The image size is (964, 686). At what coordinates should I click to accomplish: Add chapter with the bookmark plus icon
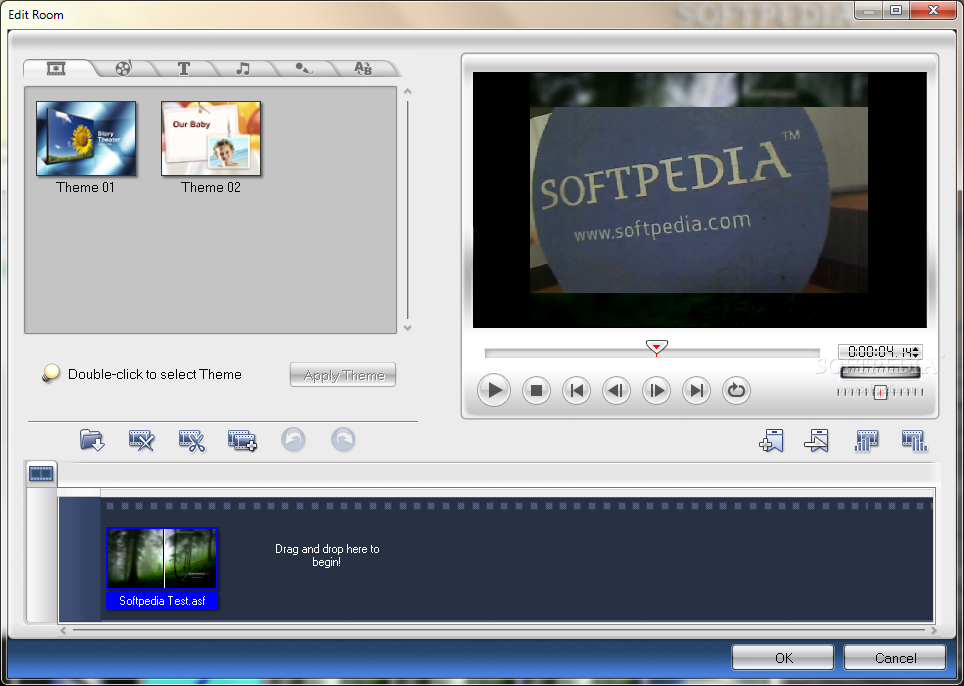(x=772, y=440)
